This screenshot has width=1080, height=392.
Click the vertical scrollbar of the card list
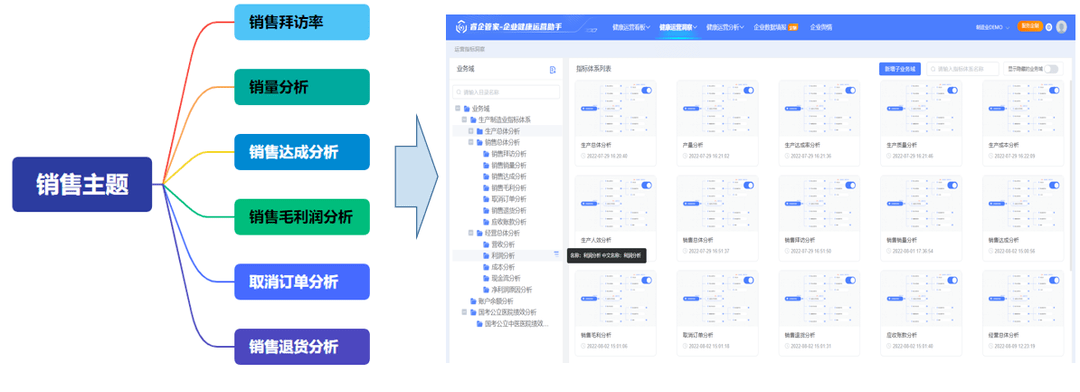point(1070,176)
